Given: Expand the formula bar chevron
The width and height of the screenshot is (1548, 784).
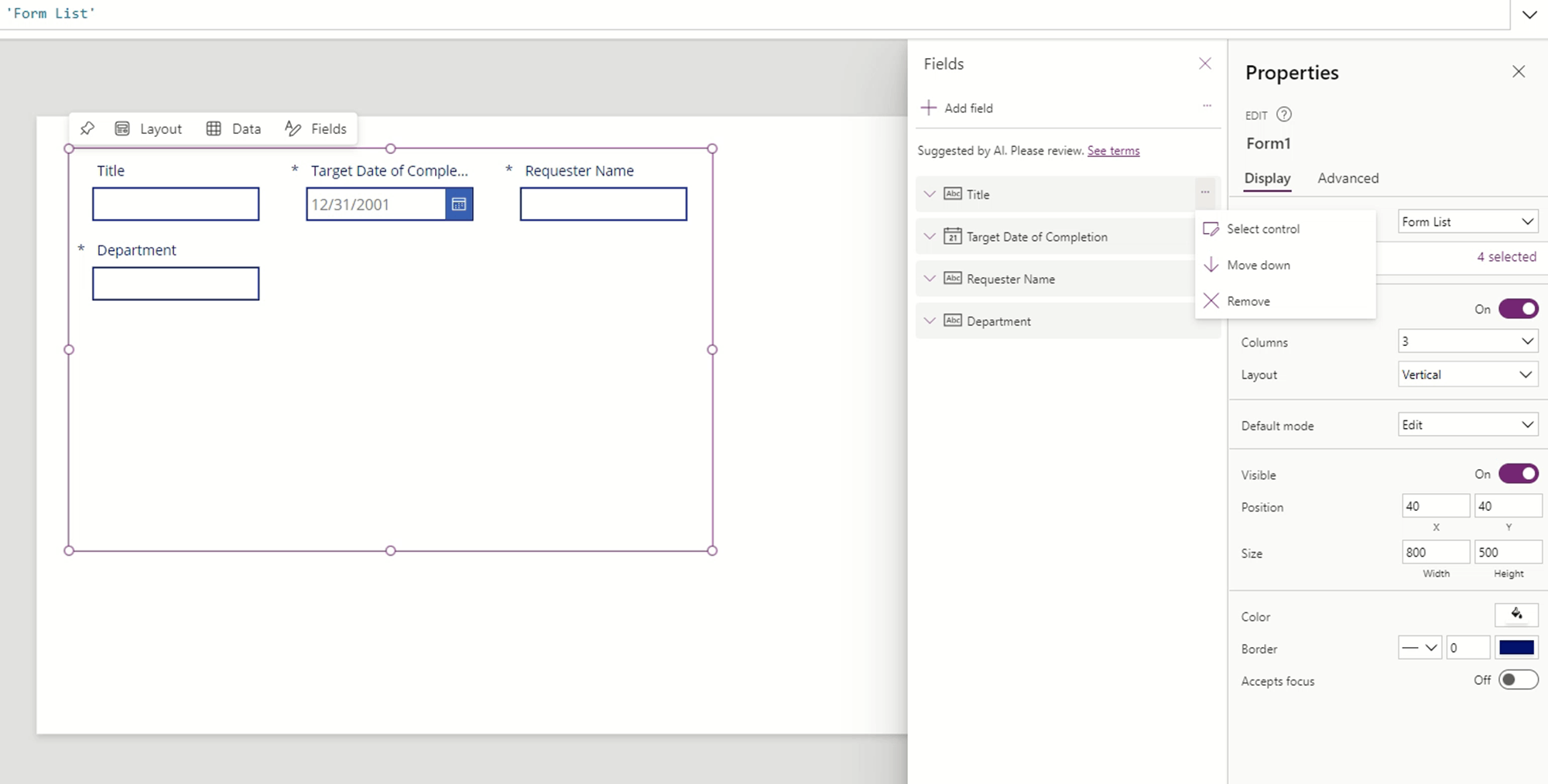Looking at the screenshot, I should tap(1529, 15).
